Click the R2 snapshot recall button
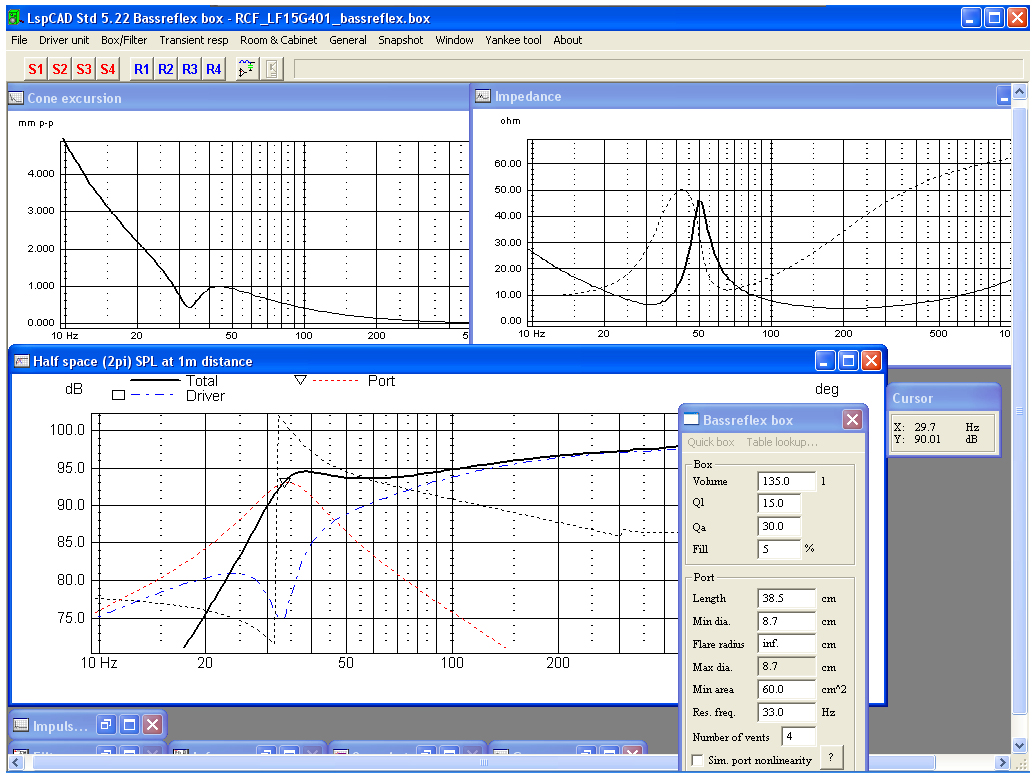1034x778 pixels. pyautogui.click(x=166, y=69)
